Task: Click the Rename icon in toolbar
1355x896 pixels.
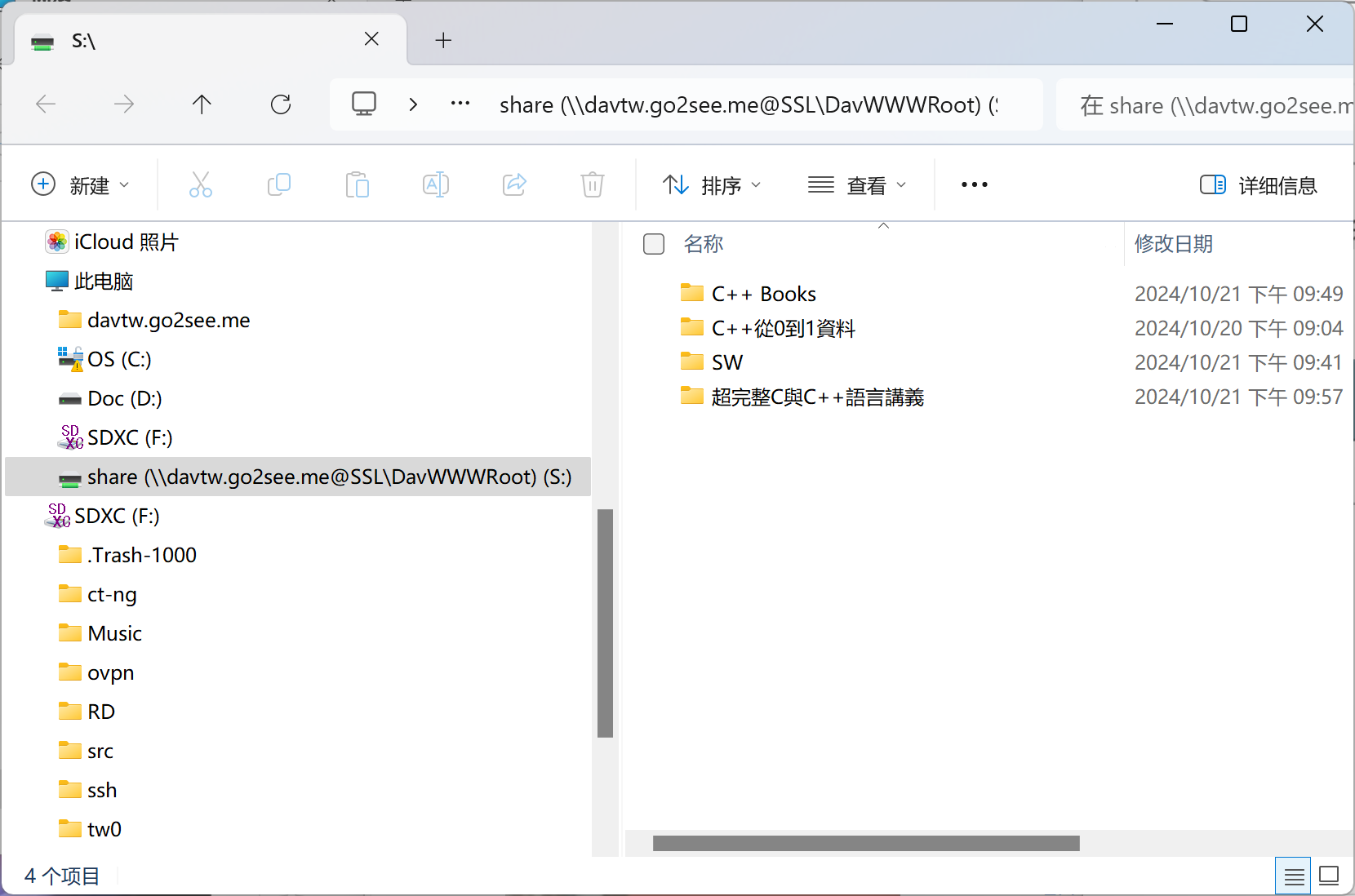Action: coord(436,185)
